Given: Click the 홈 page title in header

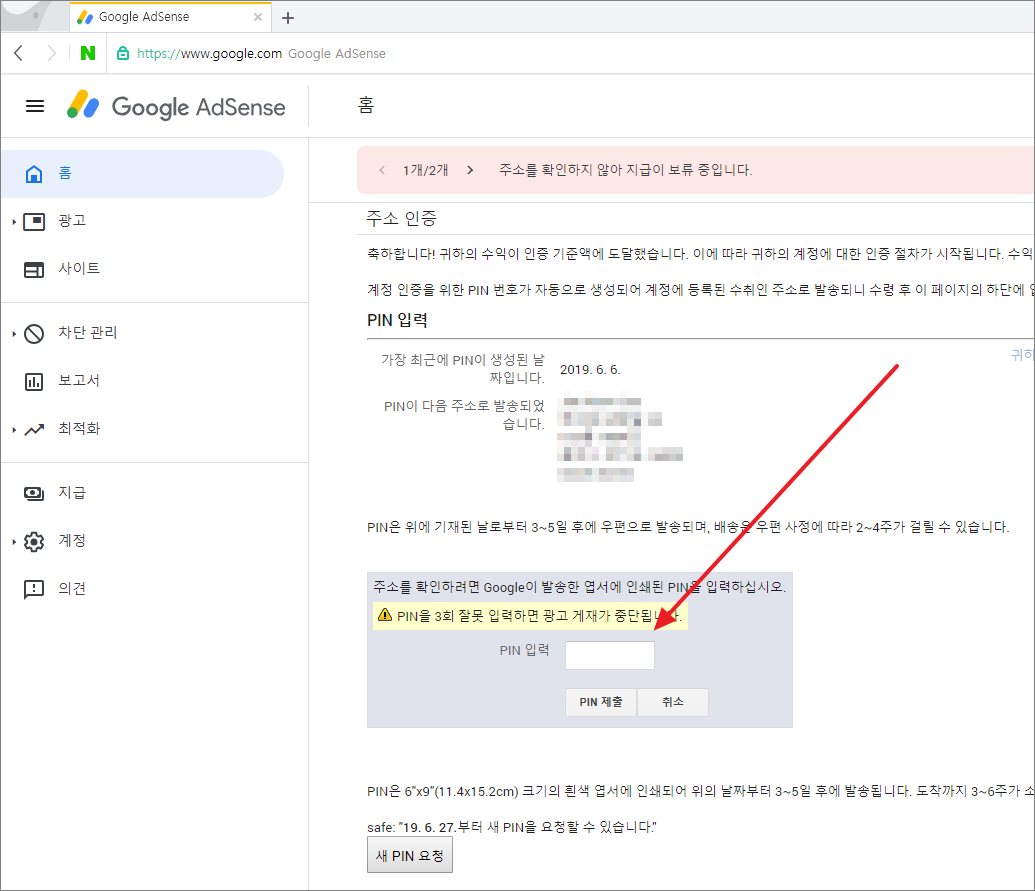Looking at the screenshot, I should tap(366, 105).
